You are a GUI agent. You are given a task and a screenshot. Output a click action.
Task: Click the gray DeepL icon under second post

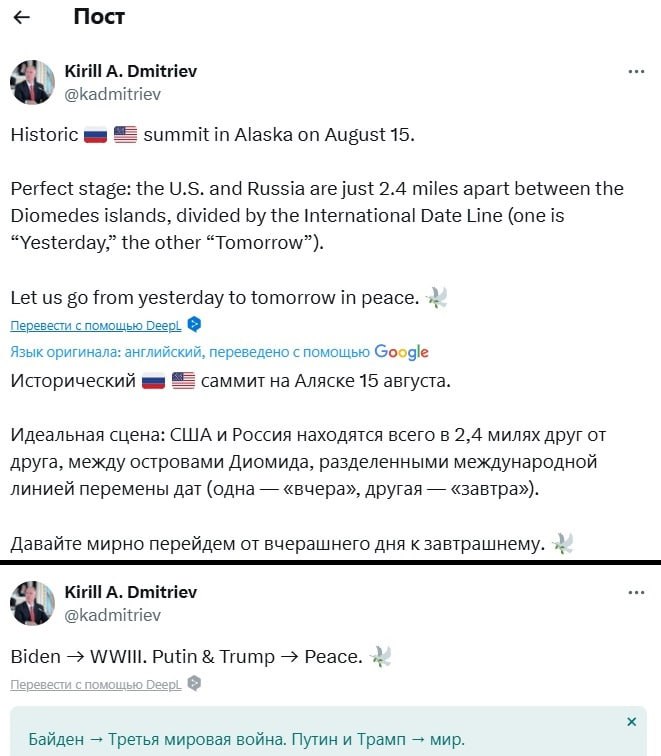(x=194, y=684)
